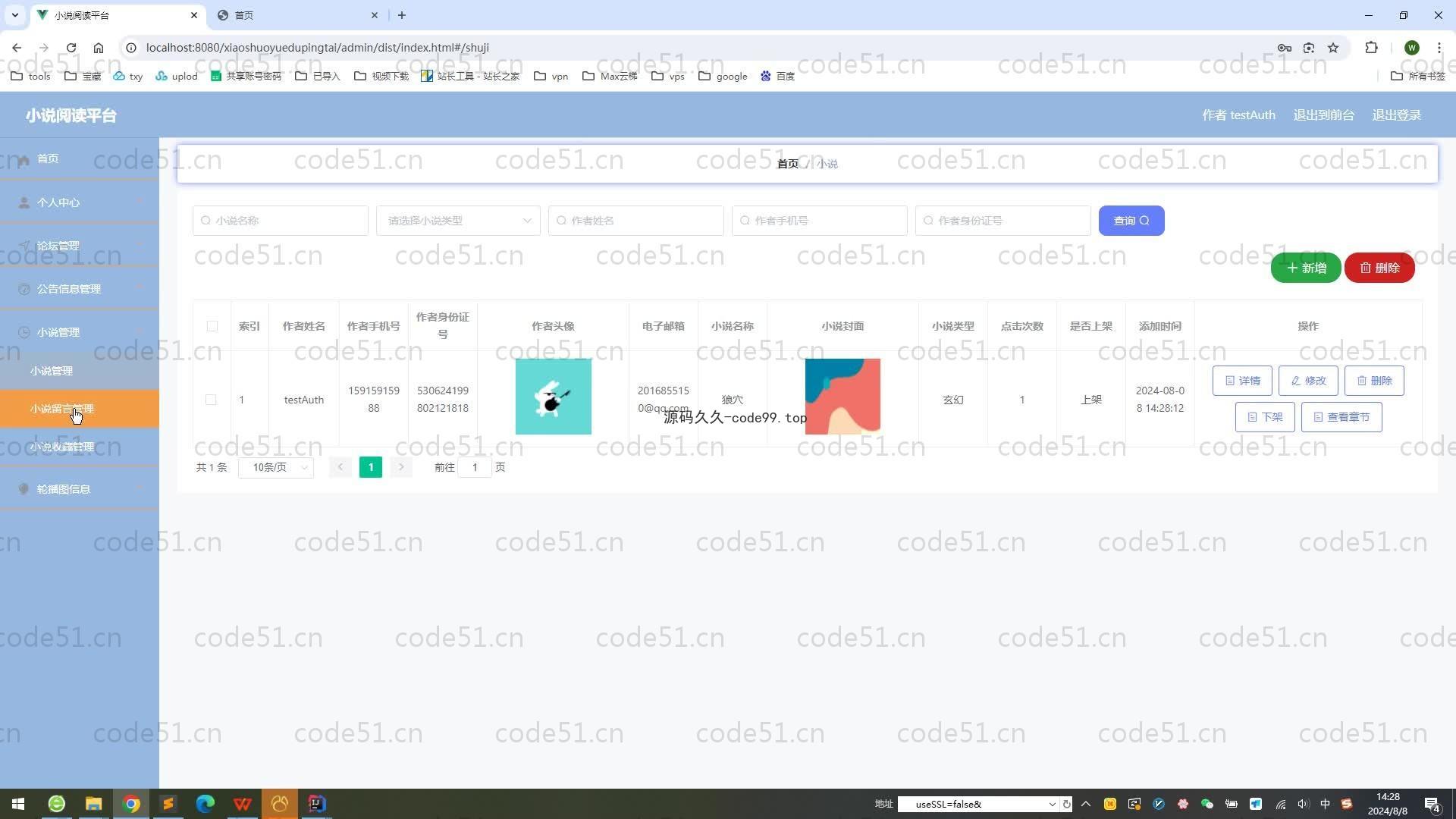Image resolution: width=1456 pixels, height=819 pixels.
Task: Open the notification center icon
Action: click(x=1432, y=804)
